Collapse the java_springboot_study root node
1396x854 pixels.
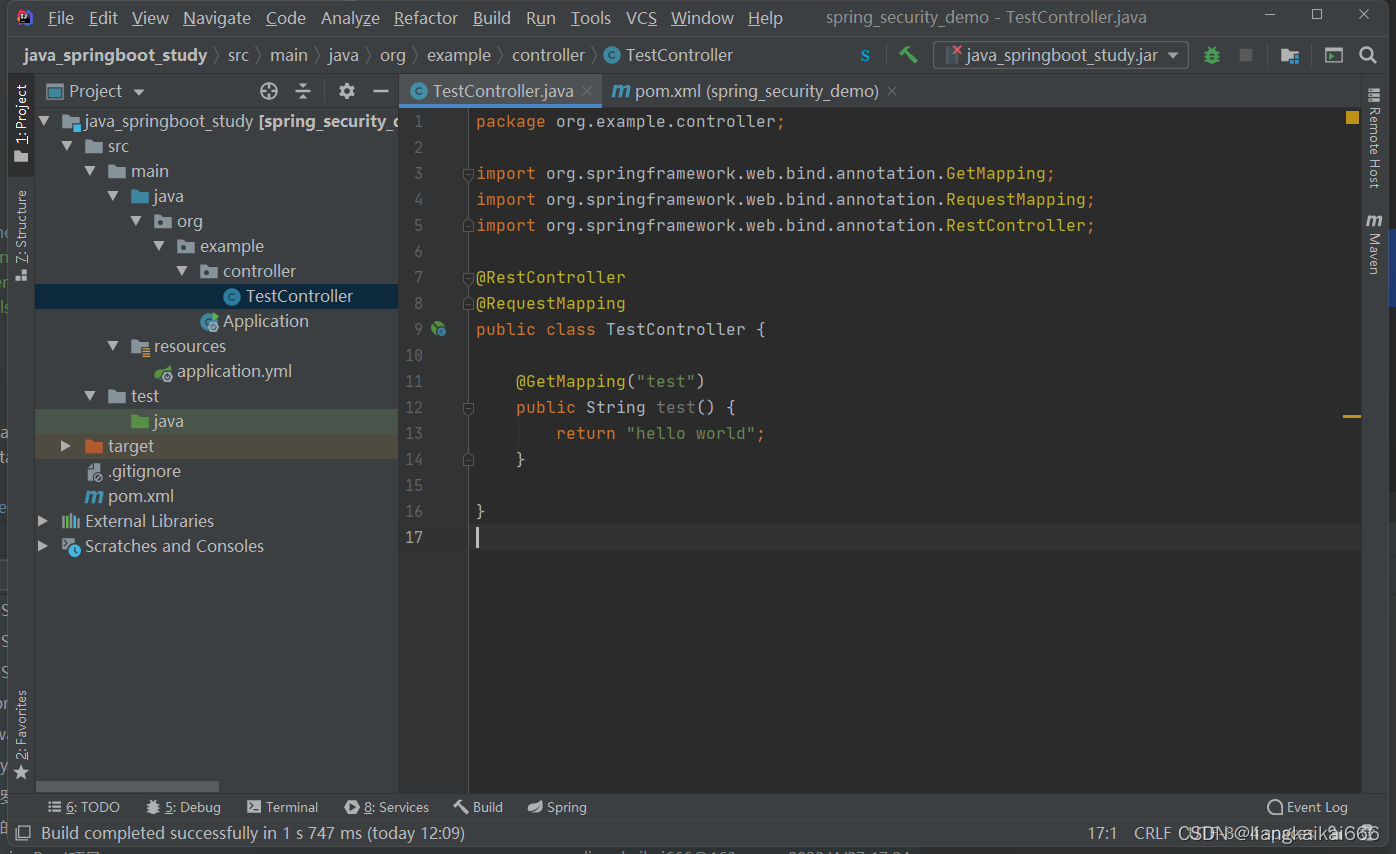pyautogui.click(x=44, y=121)
